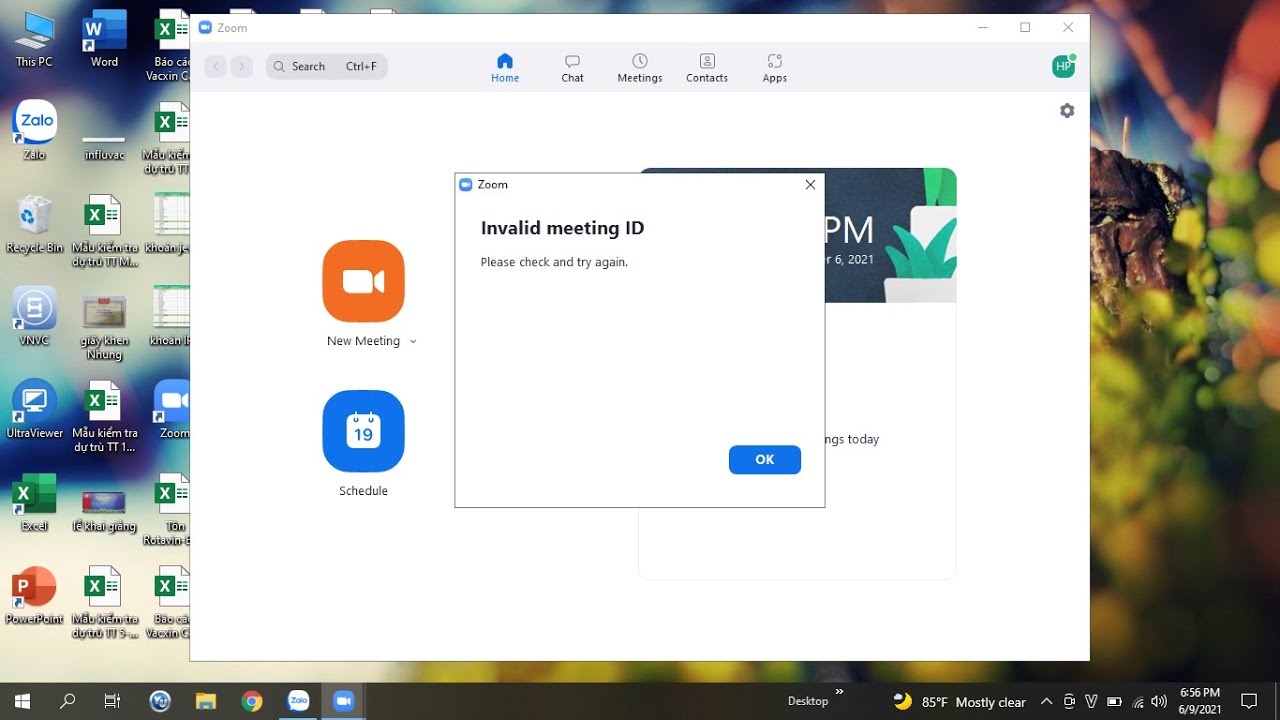The height and width of the screenshot is (720, 1280).
Task: Go forward using the right arrow button
Action: point(241,67)
